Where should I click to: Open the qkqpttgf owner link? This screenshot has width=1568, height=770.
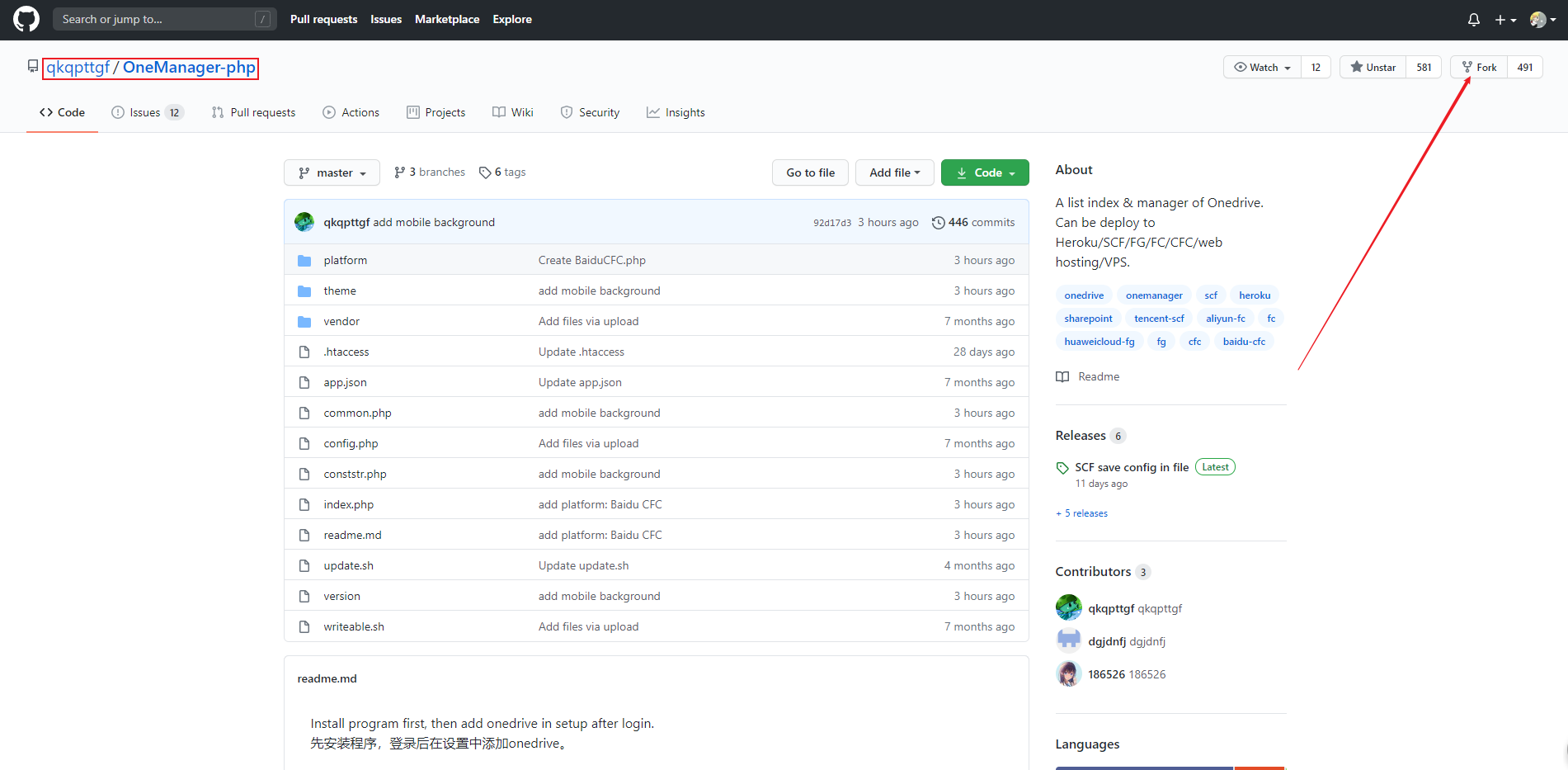click(x=78, y=67)
